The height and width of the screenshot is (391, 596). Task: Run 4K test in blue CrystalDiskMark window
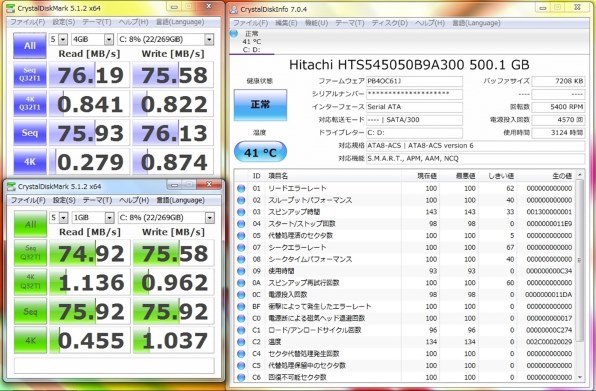[30, 161]
